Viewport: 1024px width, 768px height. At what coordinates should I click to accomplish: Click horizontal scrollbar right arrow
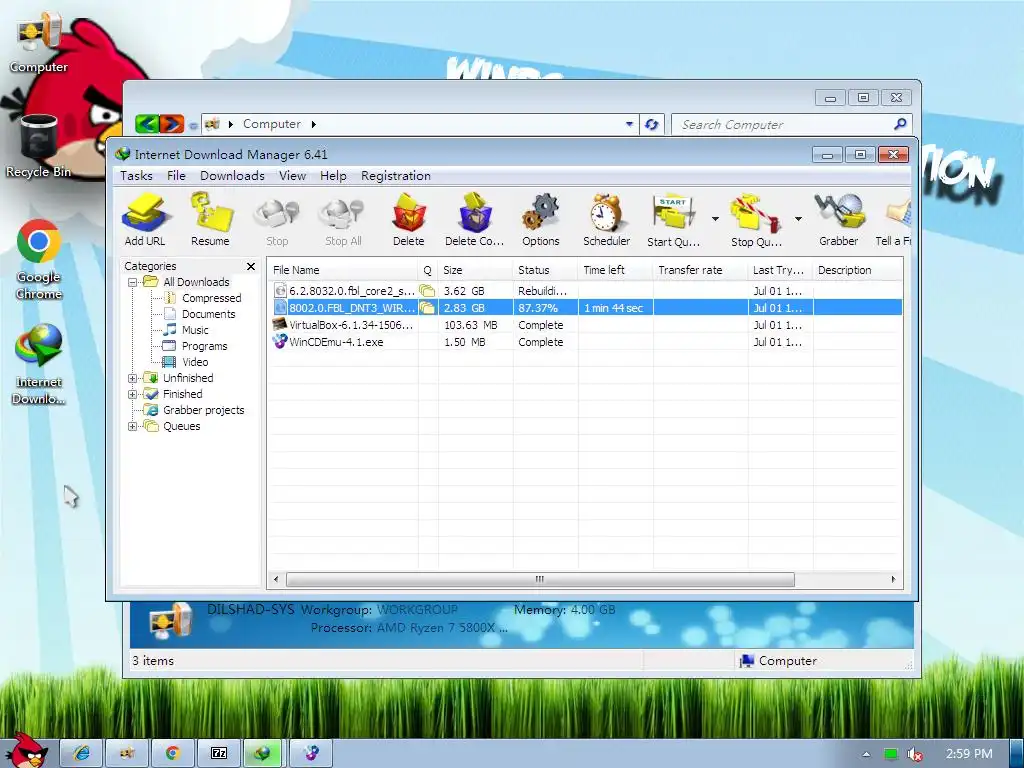pos(893,579)
